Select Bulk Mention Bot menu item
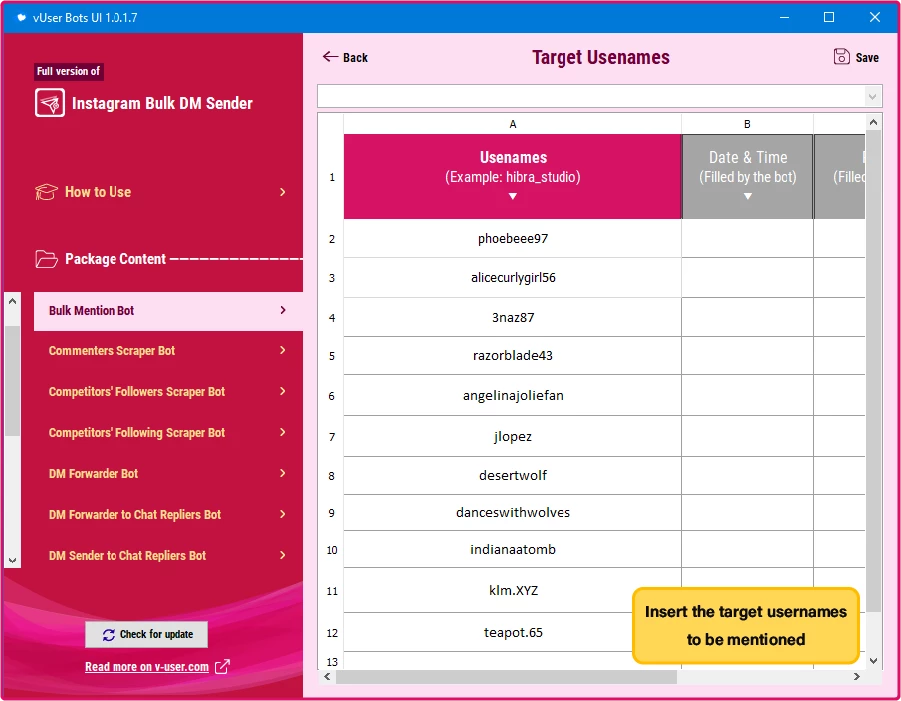 pyautogui.click(x=168, y=311)
